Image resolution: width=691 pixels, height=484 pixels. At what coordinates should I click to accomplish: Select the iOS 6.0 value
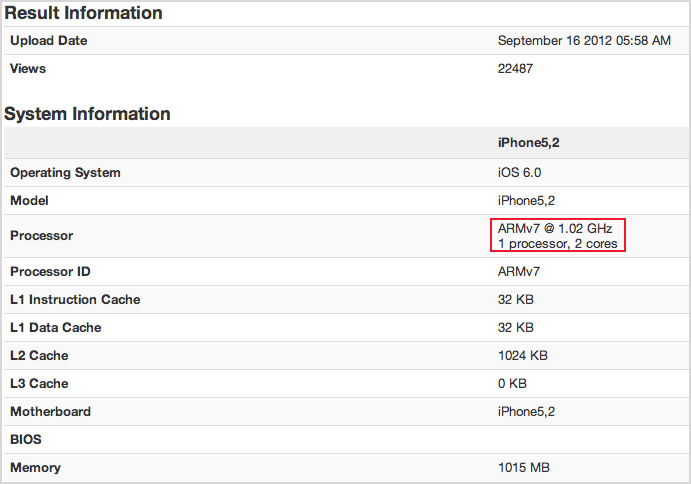(519, 173)
